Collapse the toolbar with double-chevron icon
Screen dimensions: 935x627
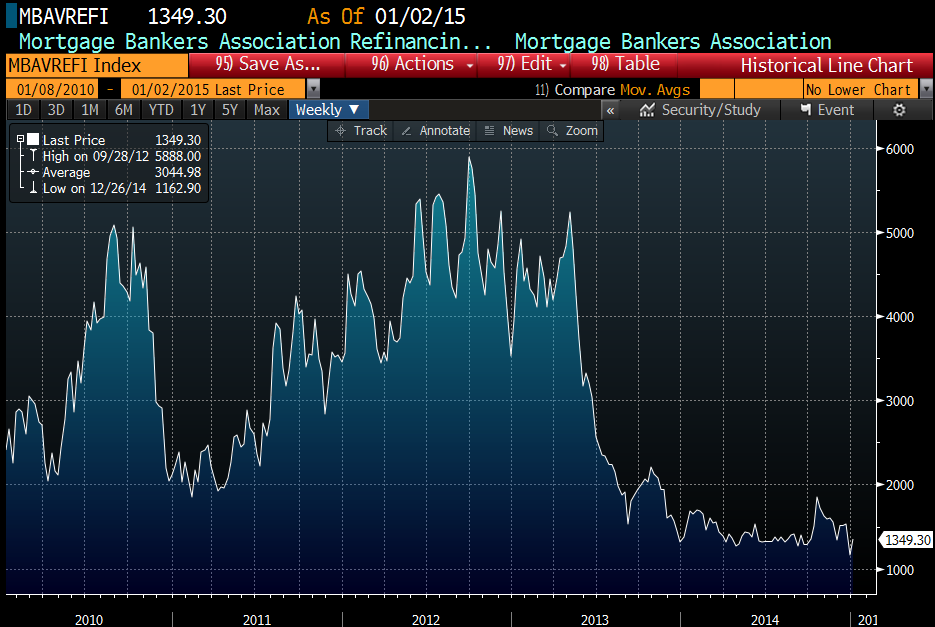click(x=610, y=110)
